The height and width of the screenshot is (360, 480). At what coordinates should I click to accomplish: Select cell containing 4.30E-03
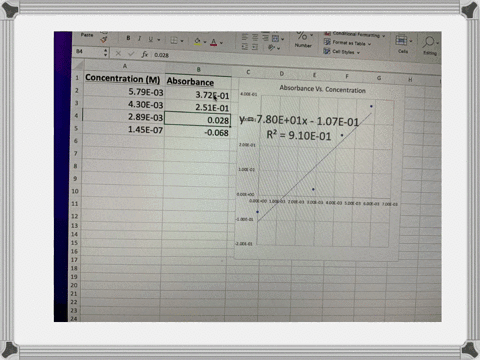(123, 104)
